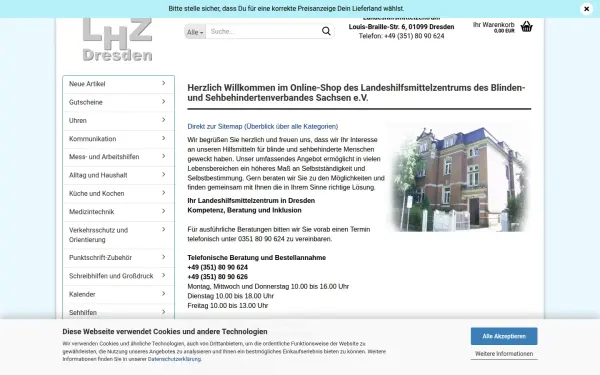Click 'Freitag 10.00 bis 13.00 Uhr' line

[x=228, y=305]
